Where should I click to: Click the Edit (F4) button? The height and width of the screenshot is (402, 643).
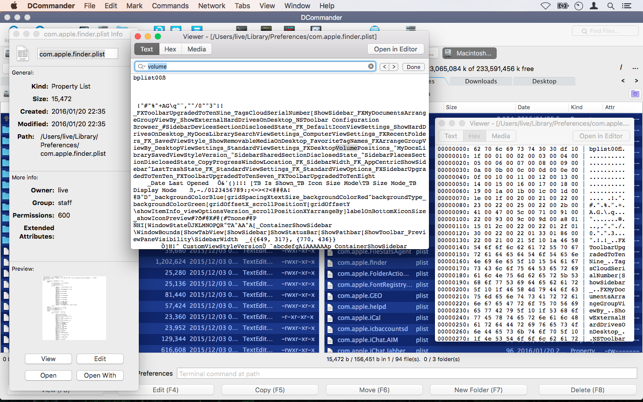coord(165,390)
